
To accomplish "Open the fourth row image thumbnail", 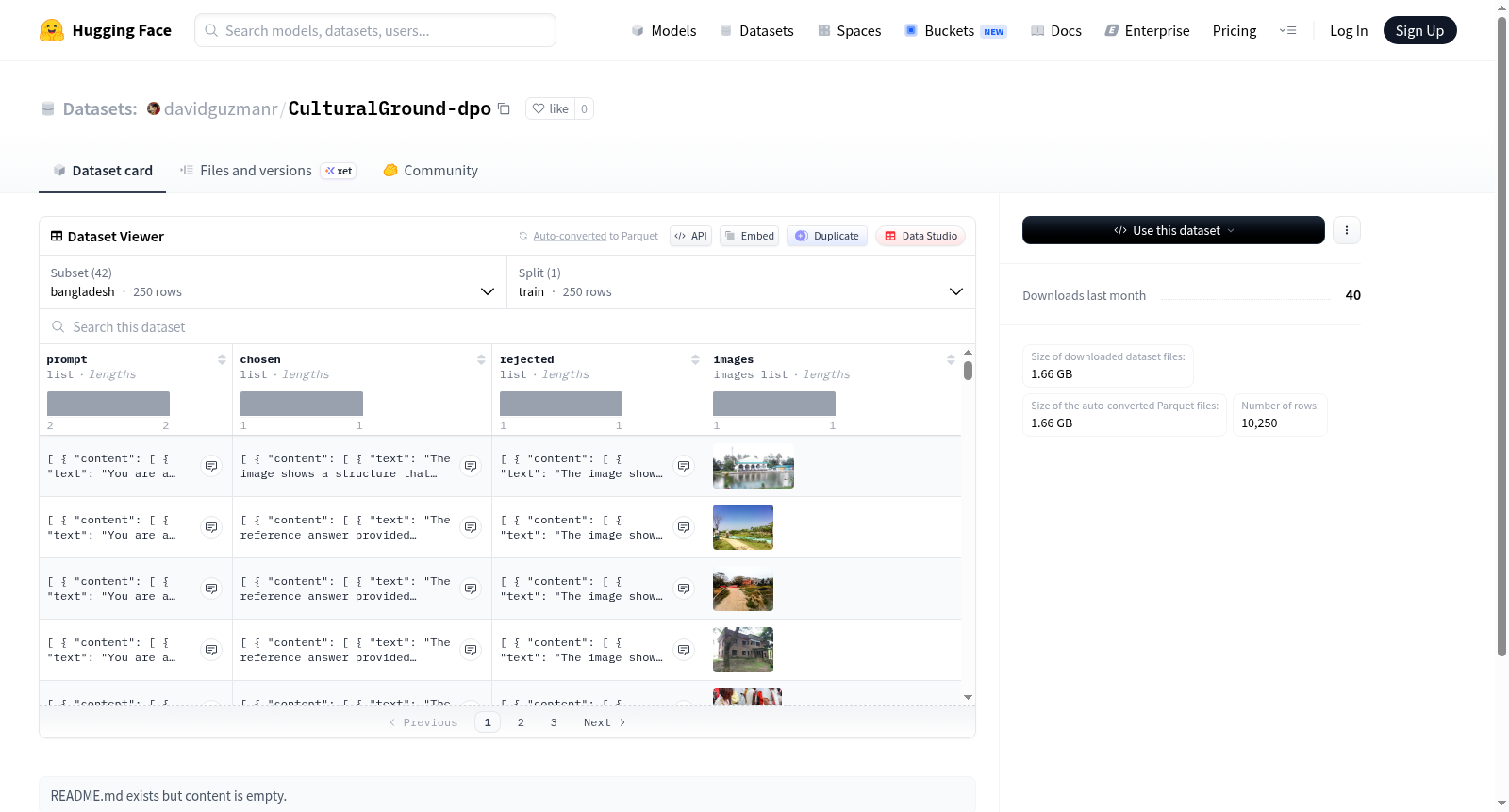I will [x=743, y=650].
